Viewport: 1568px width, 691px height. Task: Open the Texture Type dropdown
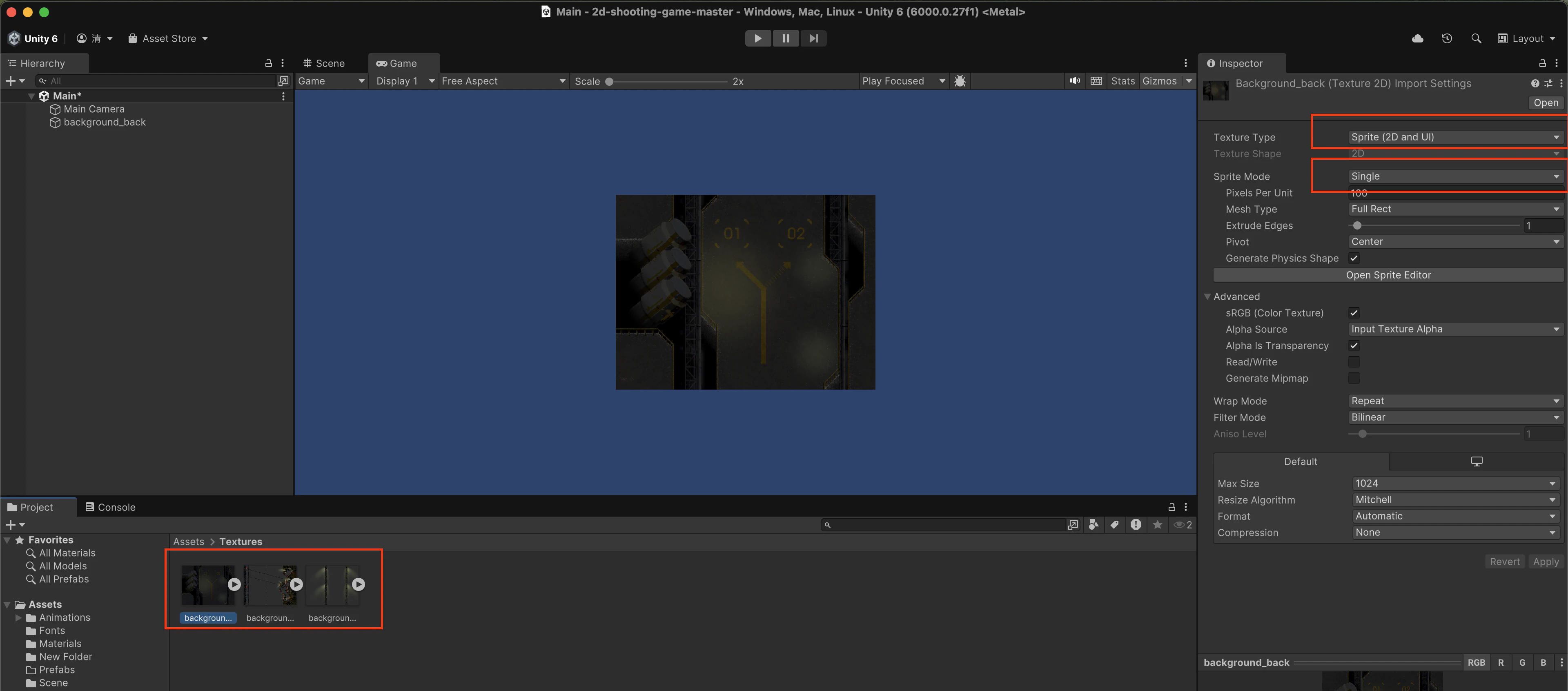(x=1456, y=137)
